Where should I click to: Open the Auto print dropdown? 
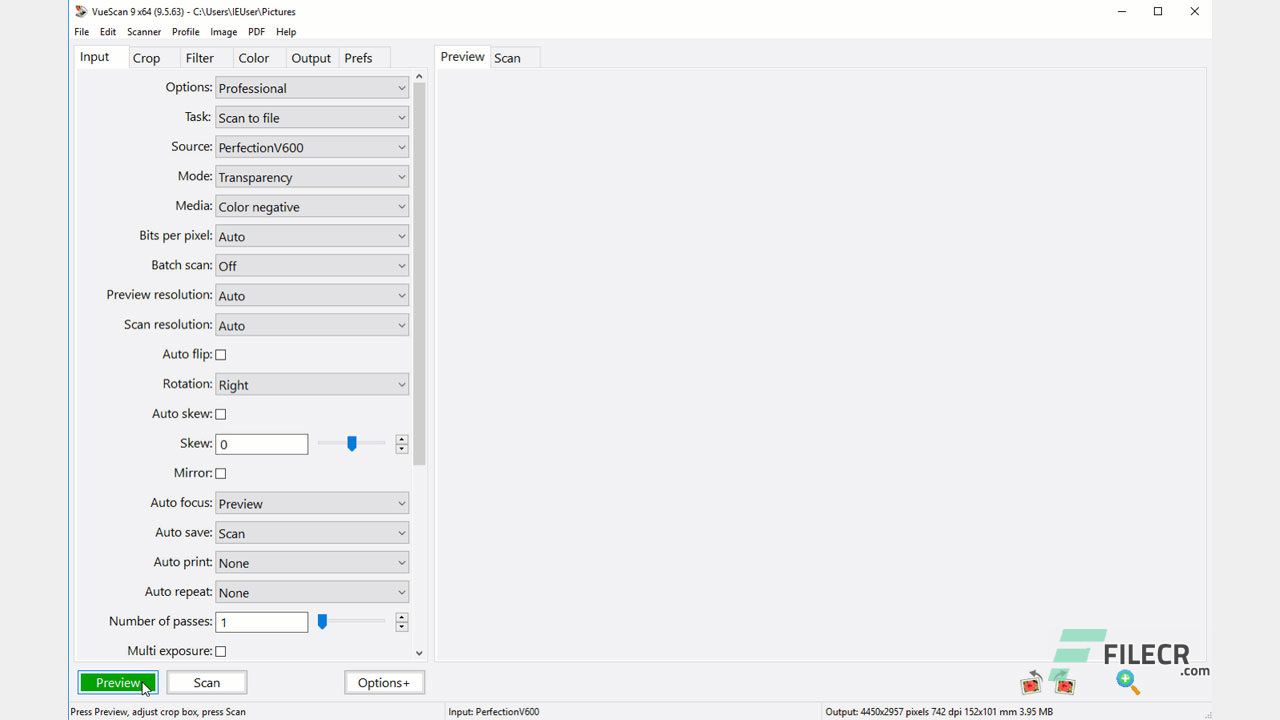[x=312, y=563]
